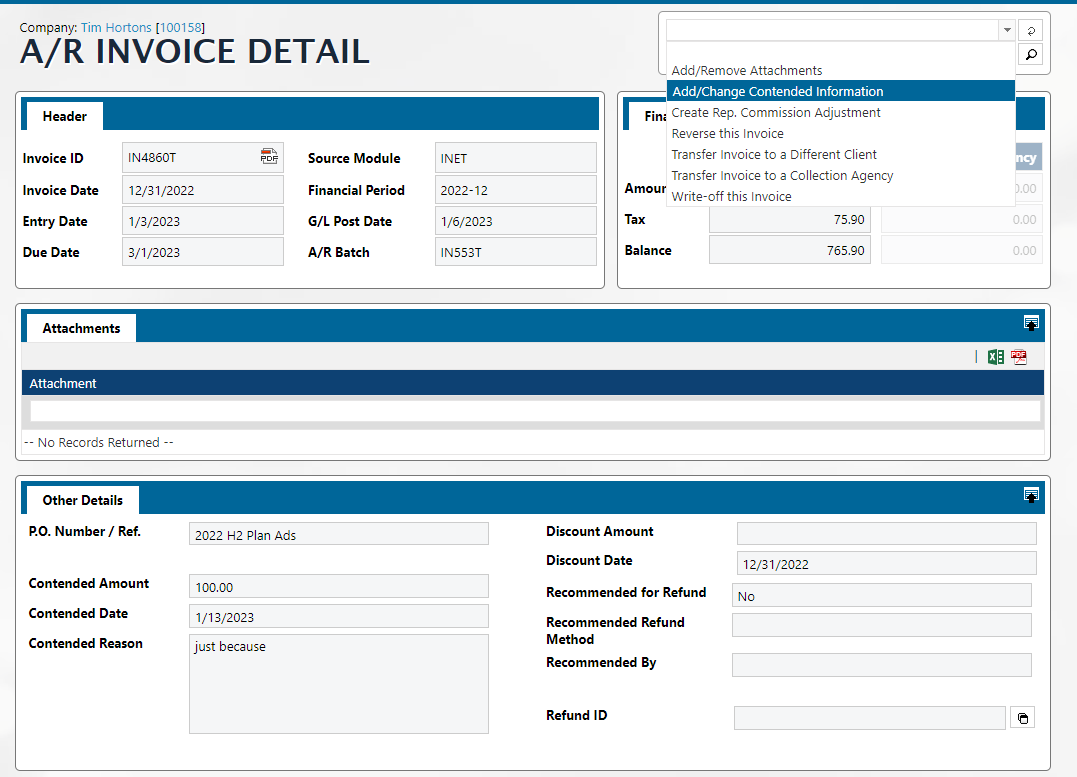Choose Write-off this Invoice
1077x777 pixels.
pyautogui.click(x=731, y=197)
